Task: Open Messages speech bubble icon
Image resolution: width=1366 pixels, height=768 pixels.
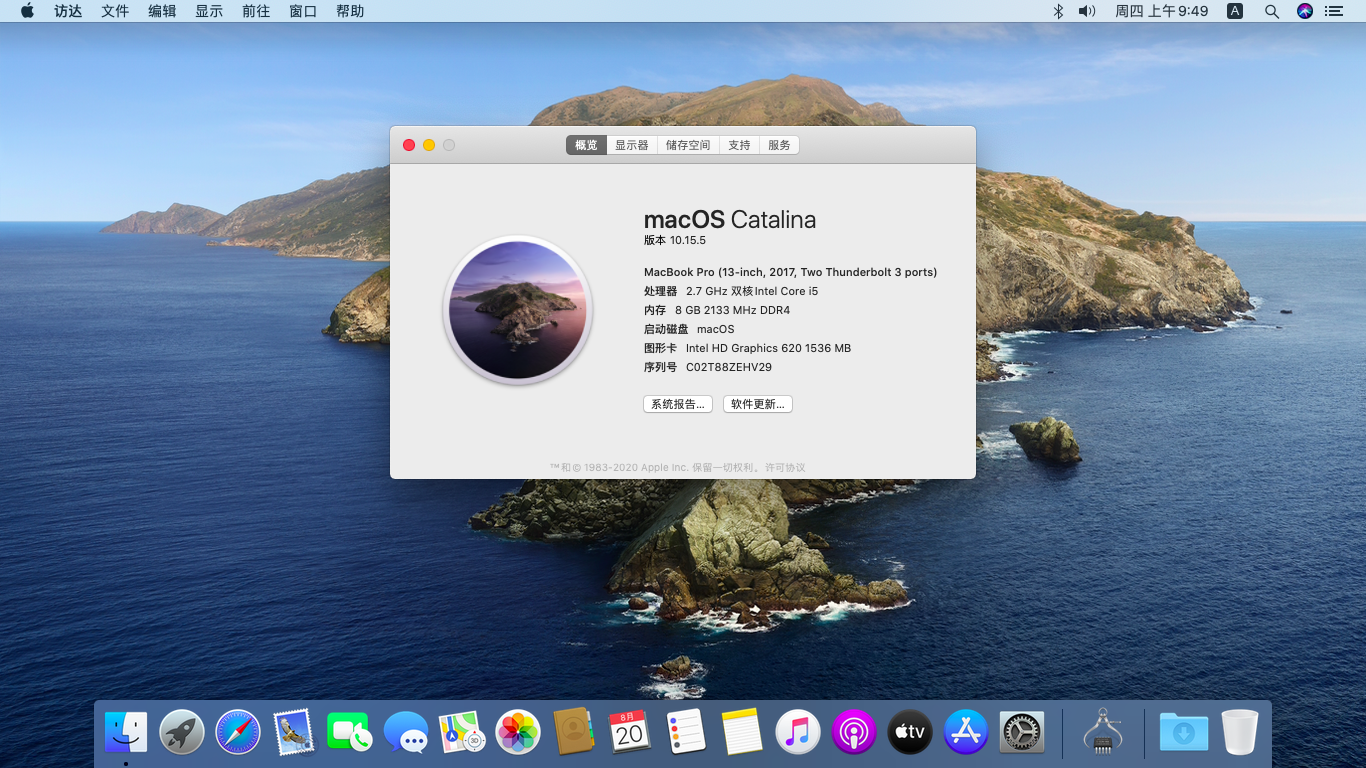Action: pos(406,733)
